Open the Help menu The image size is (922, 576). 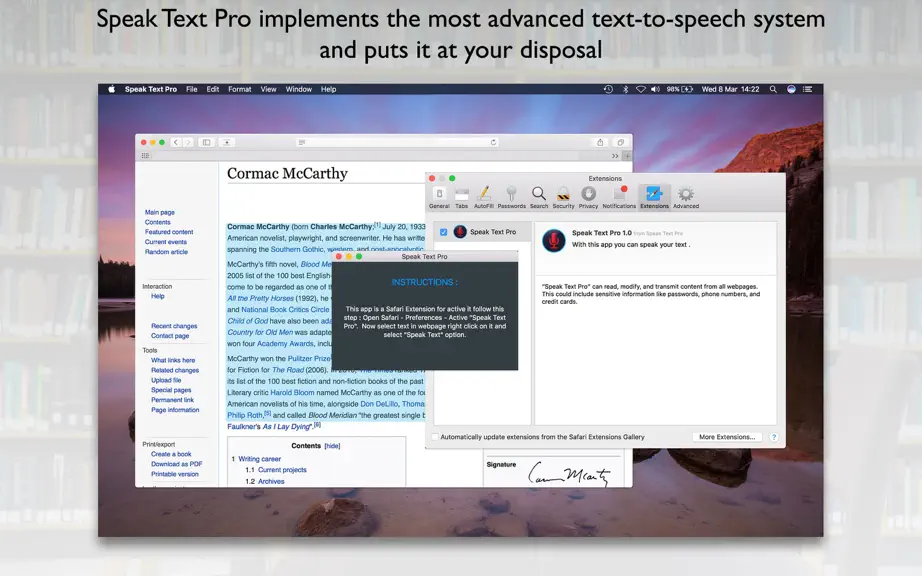[x=328, y=89]
